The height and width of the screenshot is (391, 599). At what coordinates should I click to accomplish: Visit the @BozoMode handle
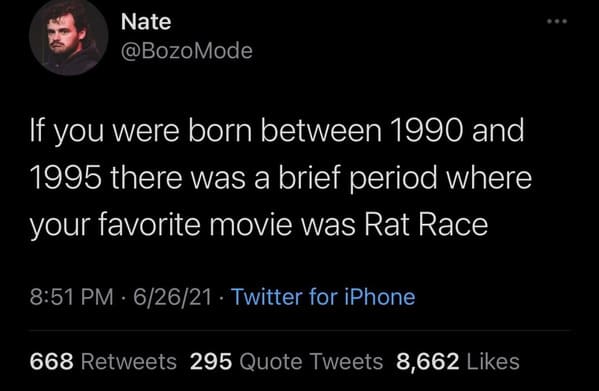click(187, 51)
